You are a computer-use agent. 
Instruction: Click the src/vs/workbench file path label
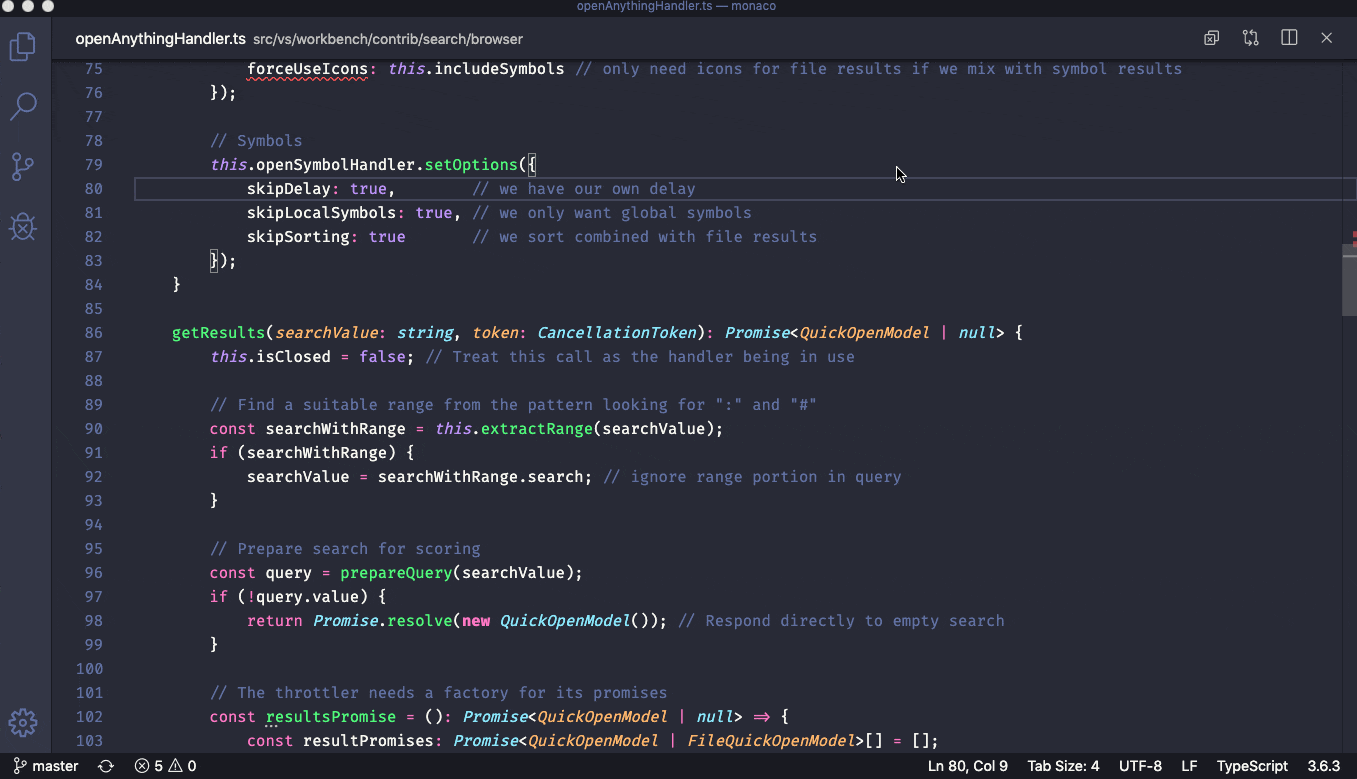[x=388, y=40]
